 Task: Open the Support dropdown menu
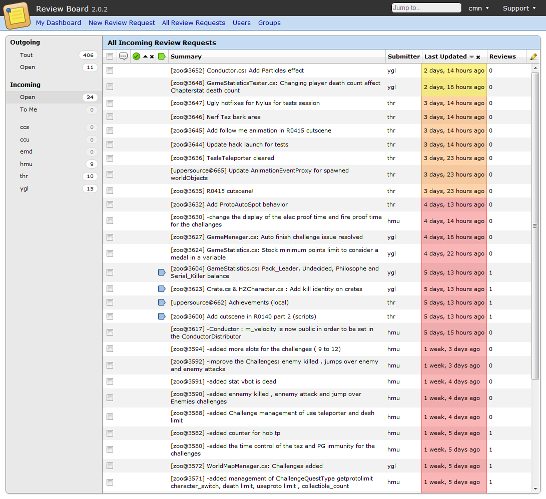point(519,8)
